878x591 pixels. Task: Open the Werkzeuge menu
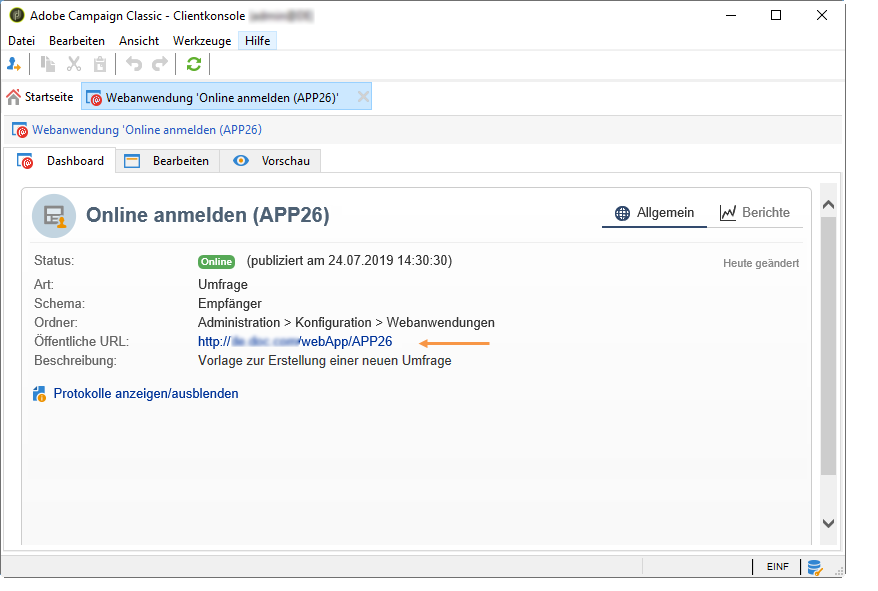(202, 41)
